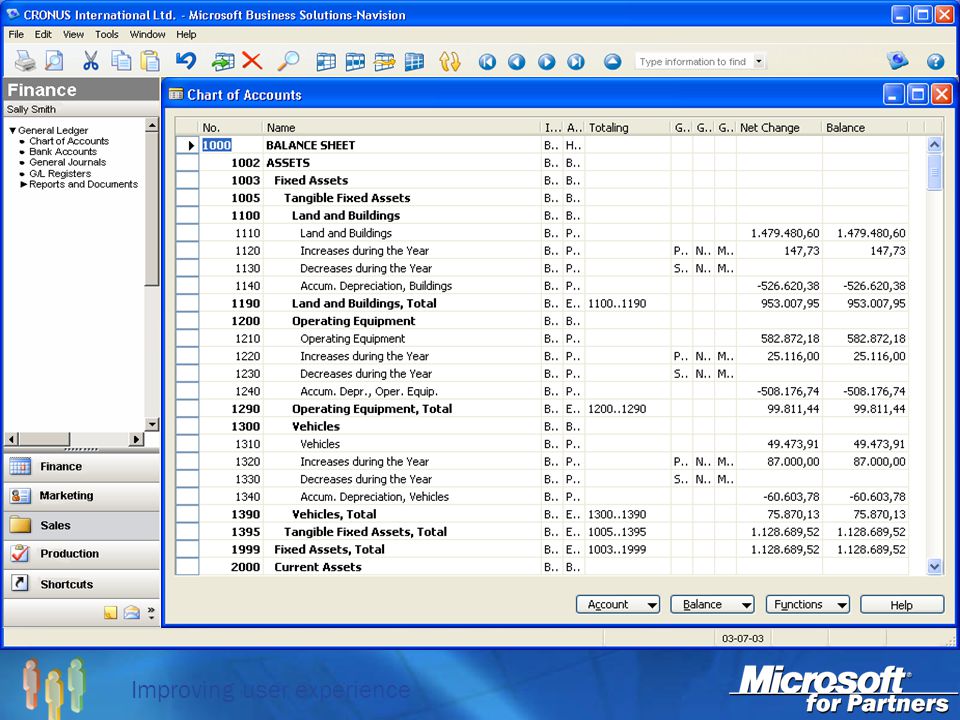This screenshot has width=960, height=720.
Task: Click the Table Filter icon
Action: 355,62
